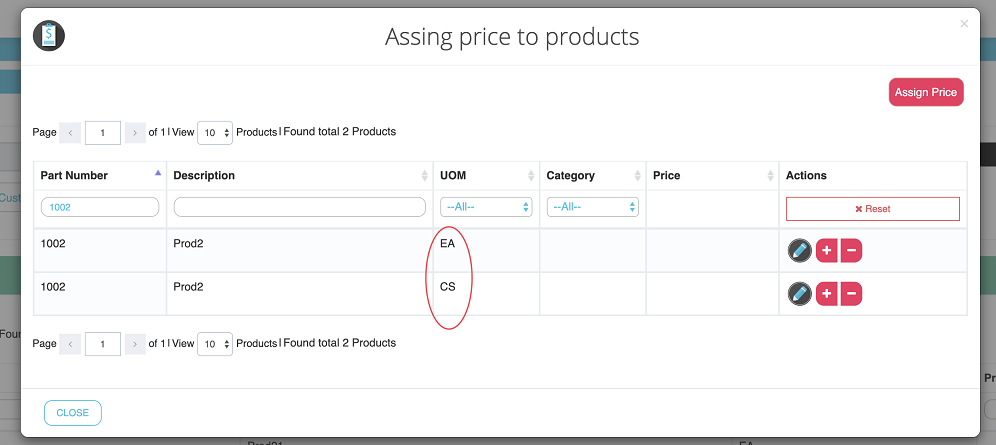
Task: Click the edit pencil icon for EA row
Action: (x=799, y=251)
